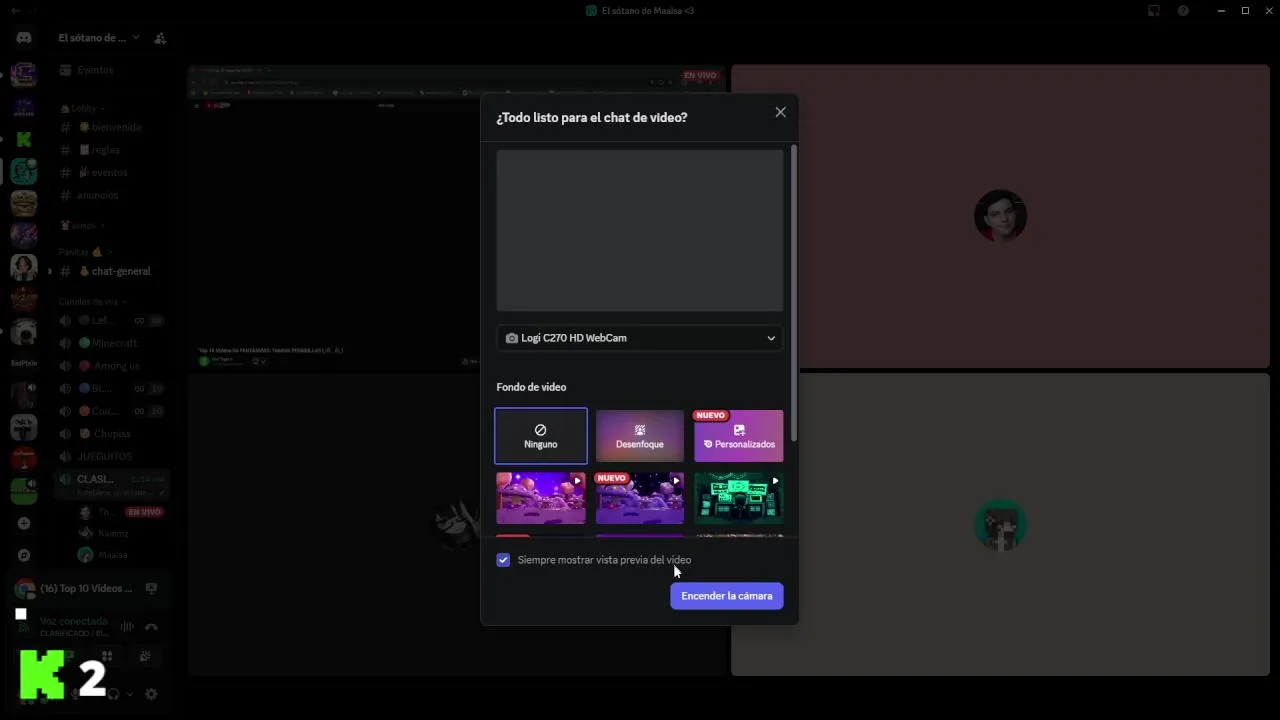Open the girl avatar server icon
1280x720 pixels.
24,267
